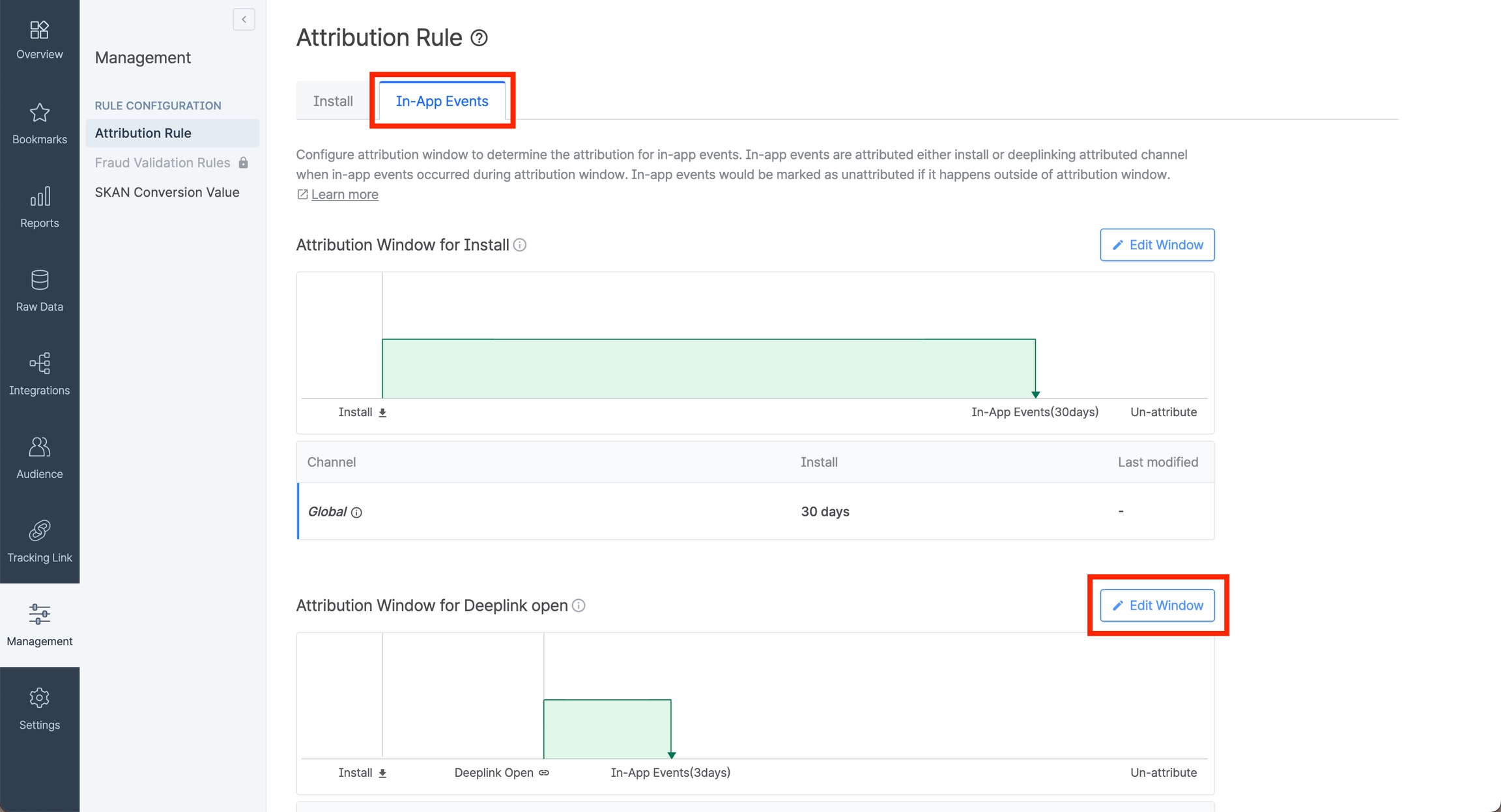The width and height of the screenshot is (1501, 812).
Task: Open Tracking Link icon
Action: tap(39, 531)
